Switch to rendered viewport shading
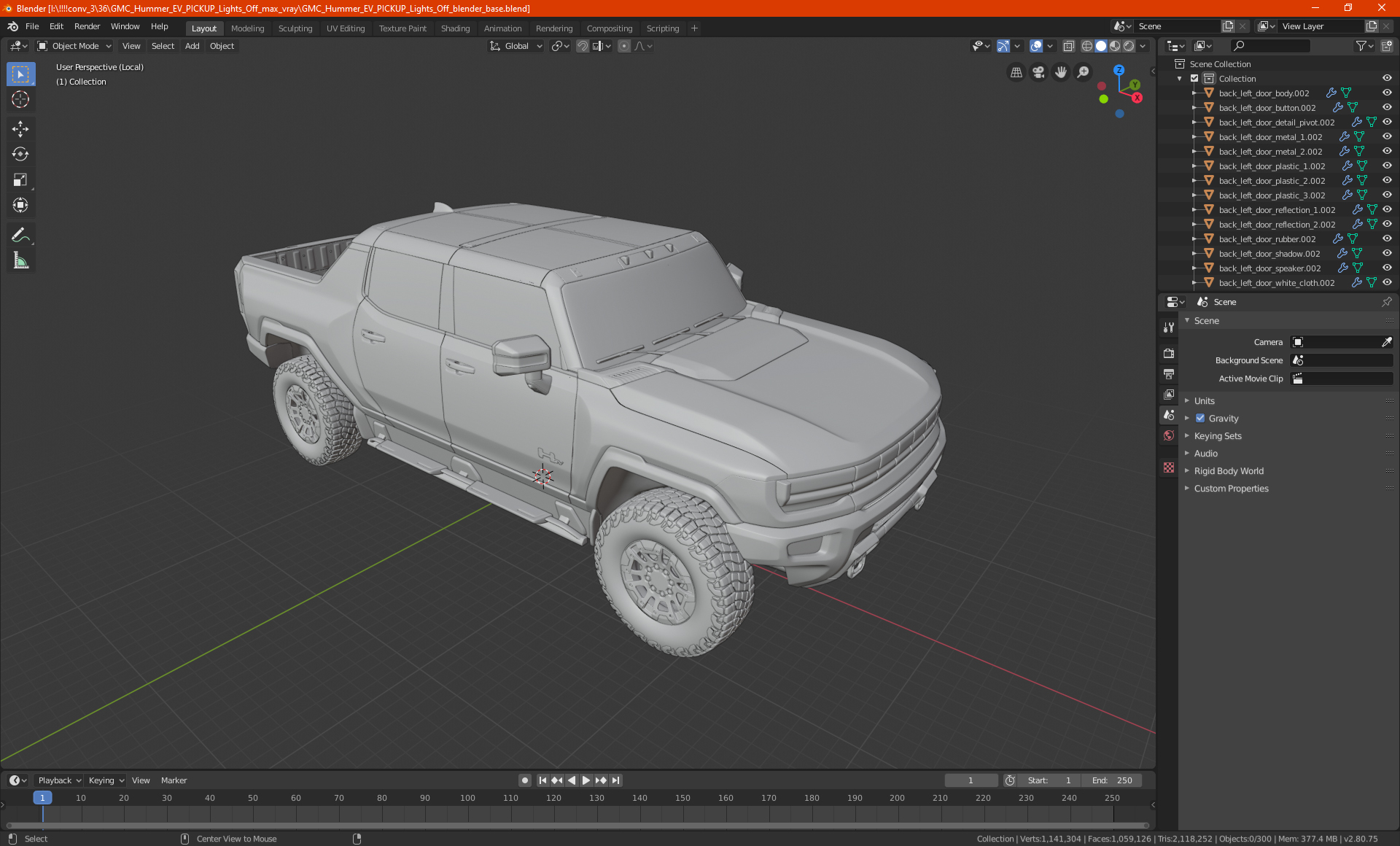The image size is (1400, 846). 1129,46
